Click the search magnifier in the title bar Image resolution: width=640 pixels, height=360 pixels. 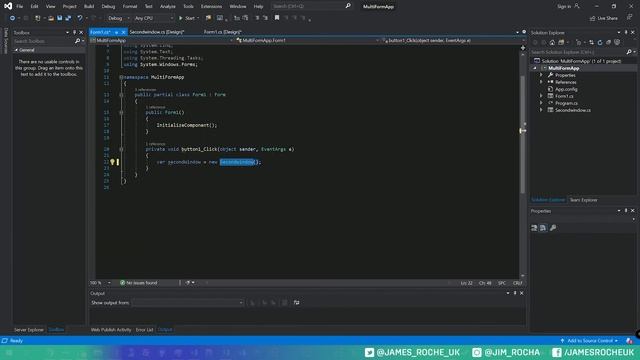pos(348,6)
